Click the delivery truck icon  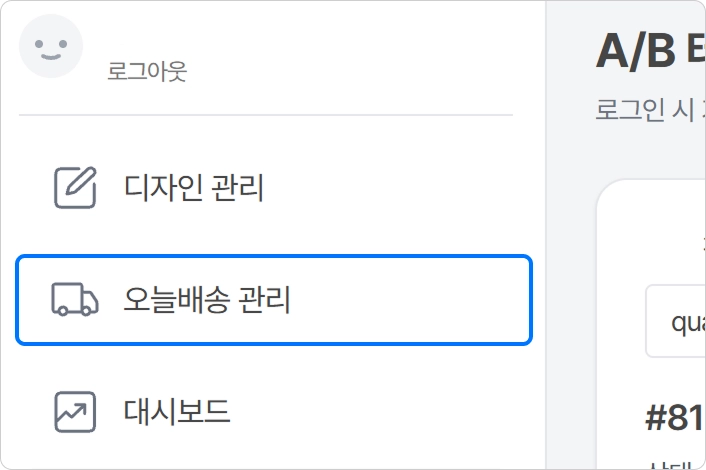pyautogui.click(x=75, y=300)
